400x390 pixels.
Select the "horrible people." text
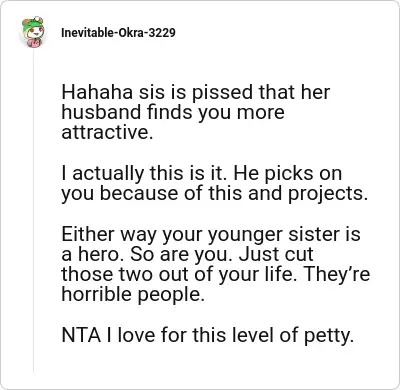(133, 295)
